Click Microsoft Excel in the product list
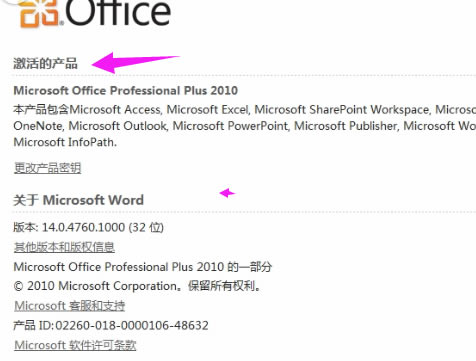Screen dimensions: 476x361 [x=208, y=109]
